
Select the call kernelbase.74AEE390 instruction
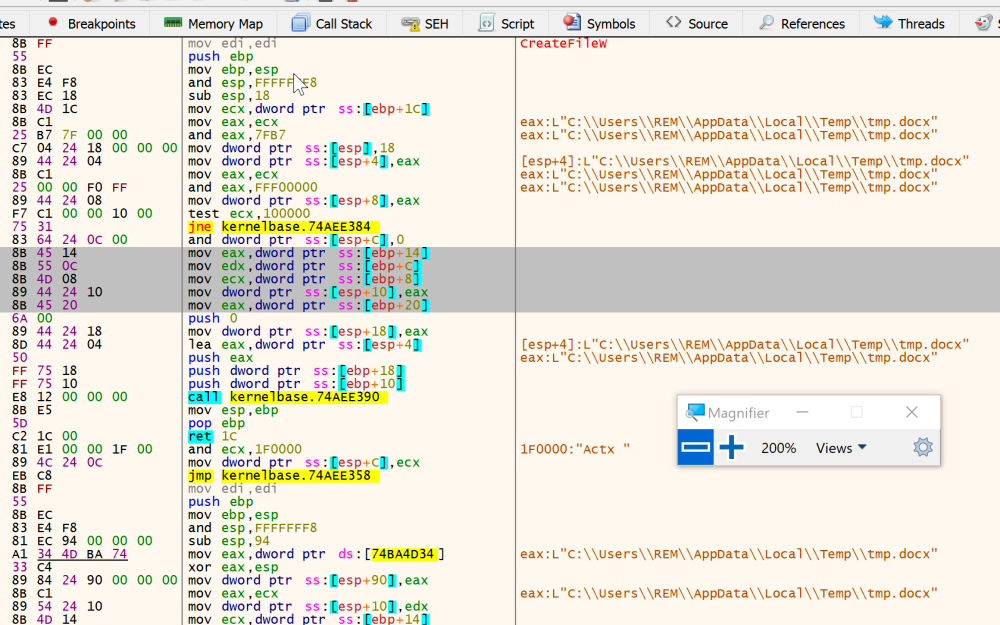click(x=283, y=396)
